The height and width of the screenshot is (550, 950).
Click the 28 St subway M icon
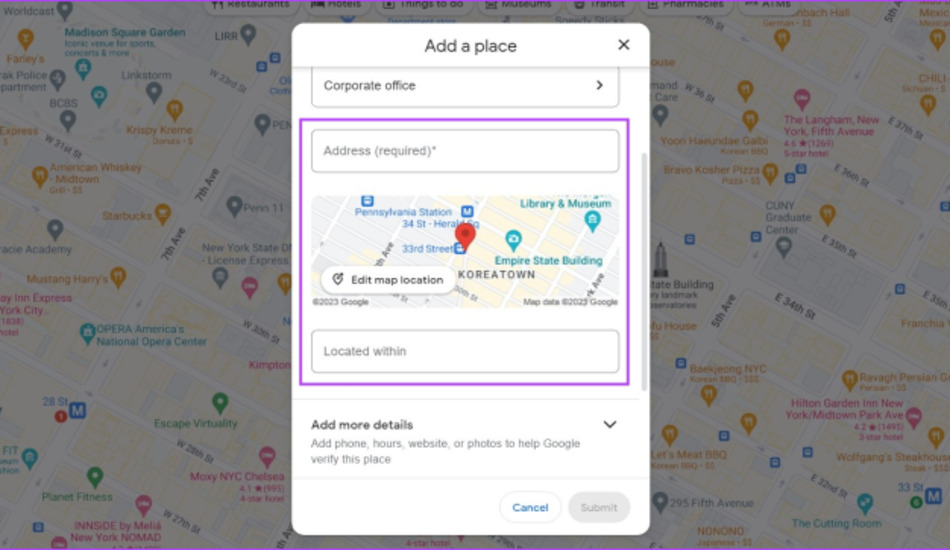pyautogui.click(x=78, y=411)
